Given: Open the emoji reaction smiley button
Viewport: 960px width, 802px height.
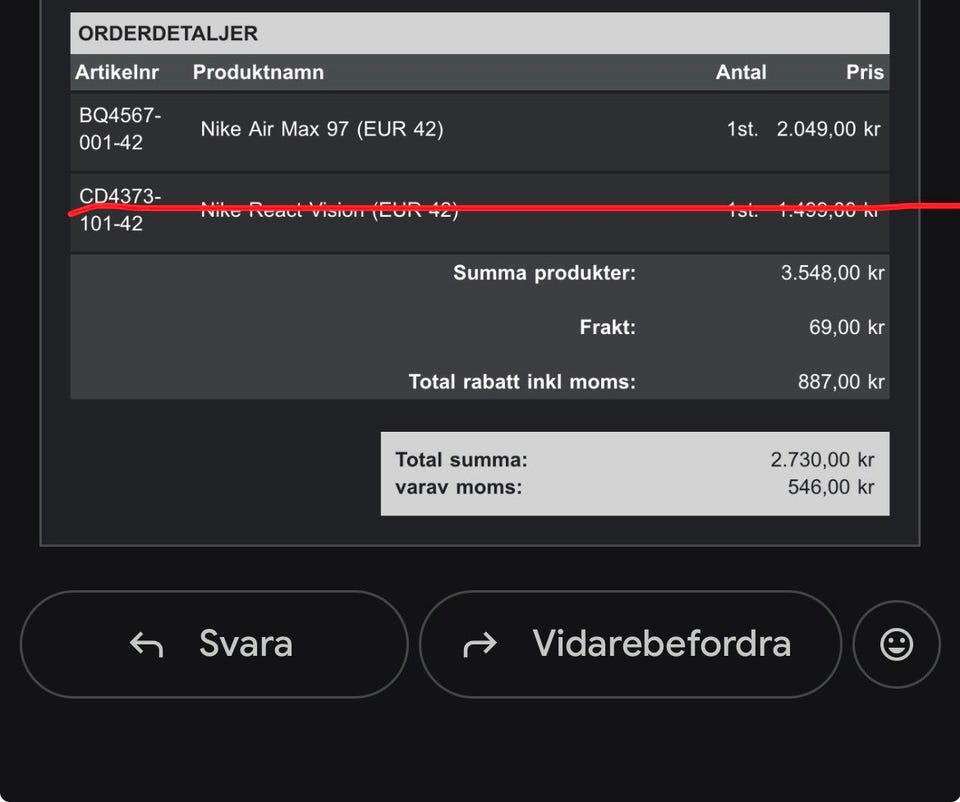Looking at the screenshot, I should (896, 644).
